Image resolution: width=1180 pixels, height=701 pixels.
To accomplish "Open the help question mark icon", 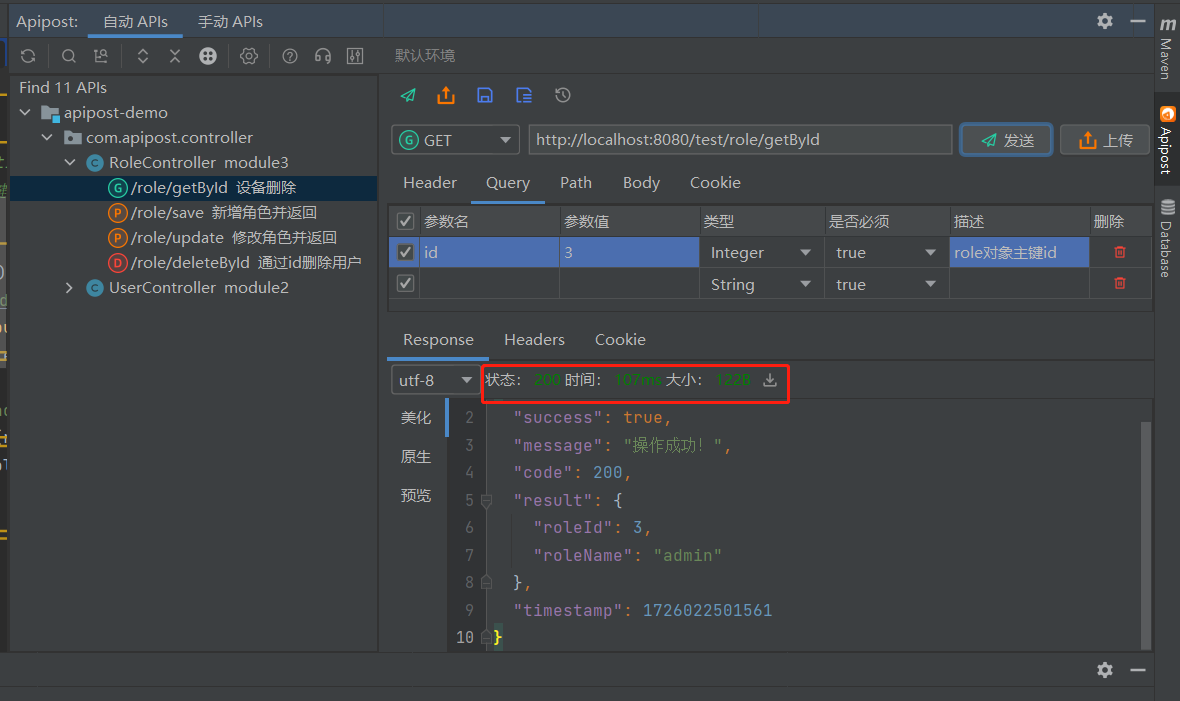I will [x=290, y=56].
